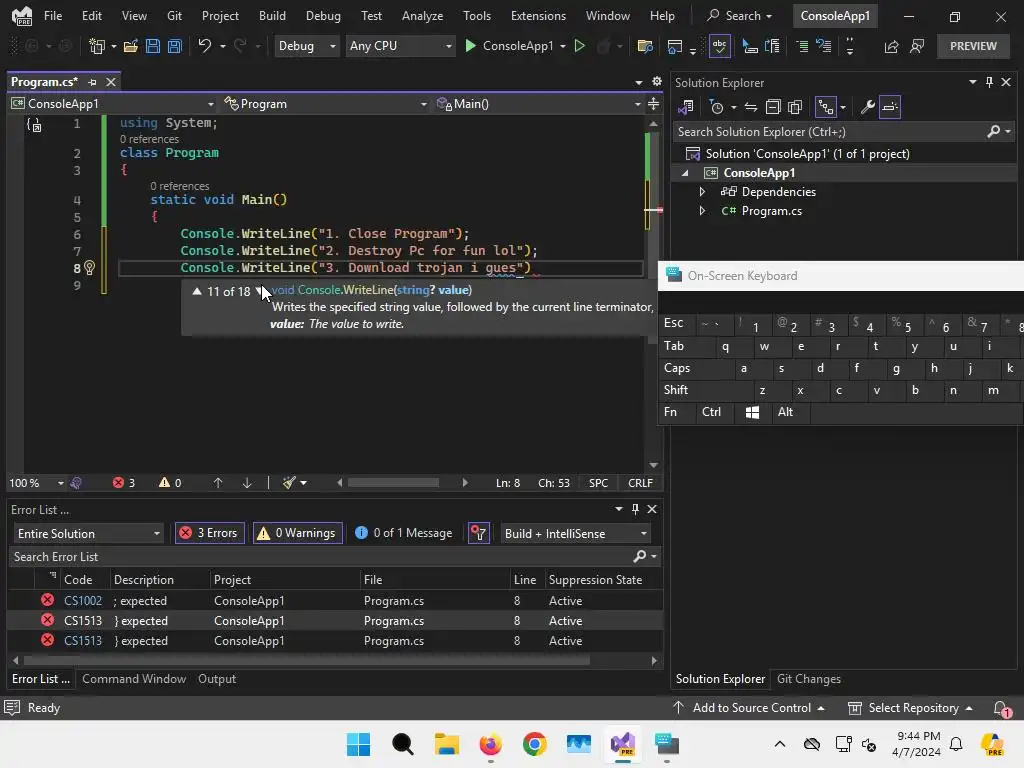Open the Program type navigation dropdown
This screenshot has height=768, width=1024.
[x=325, y=104]
